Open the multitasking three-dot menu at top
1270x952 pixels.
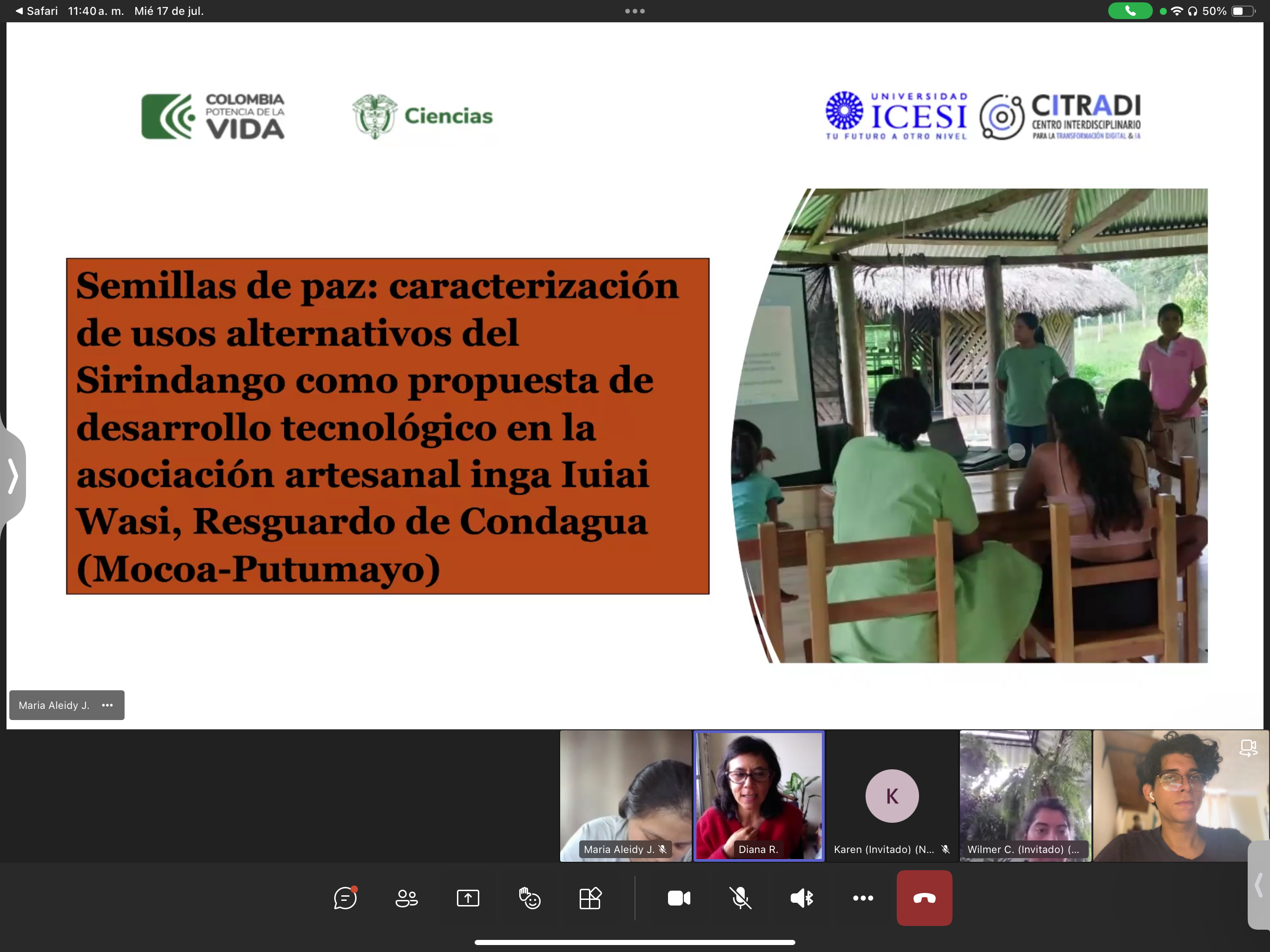tap(635, 11)
